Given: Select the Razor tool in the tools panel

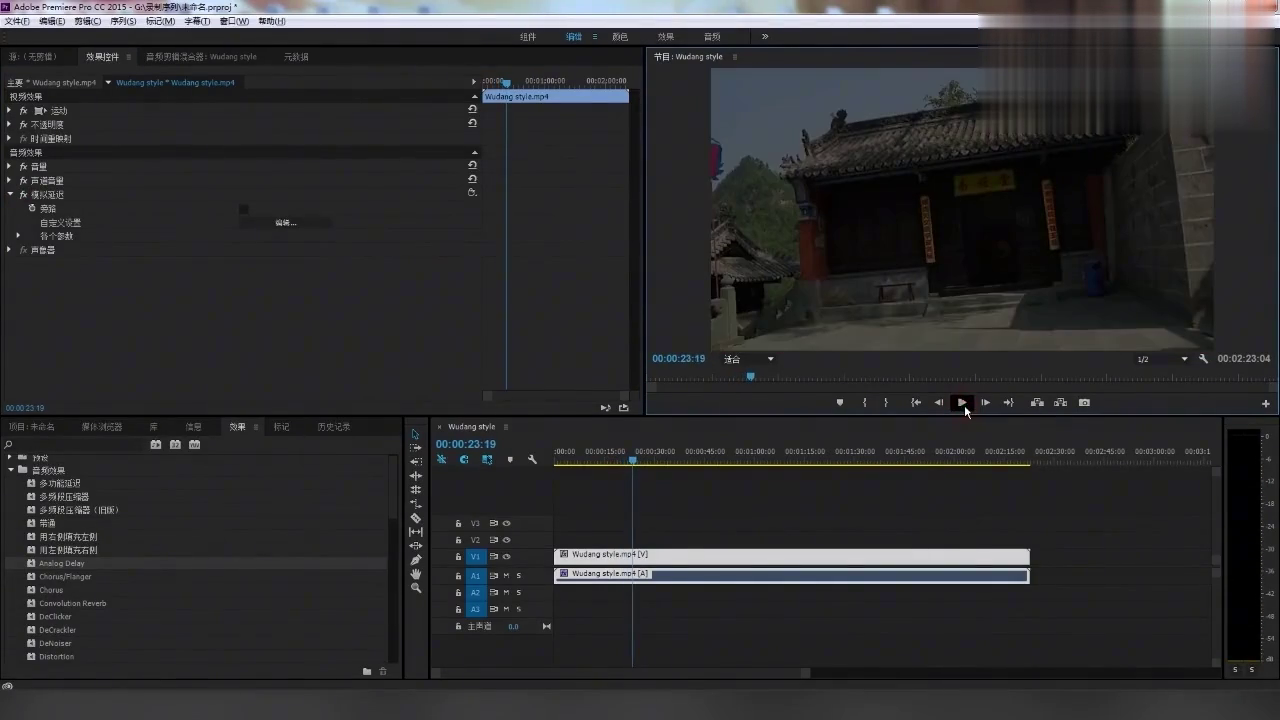Looking at the screenshot, I should [416, 518].
